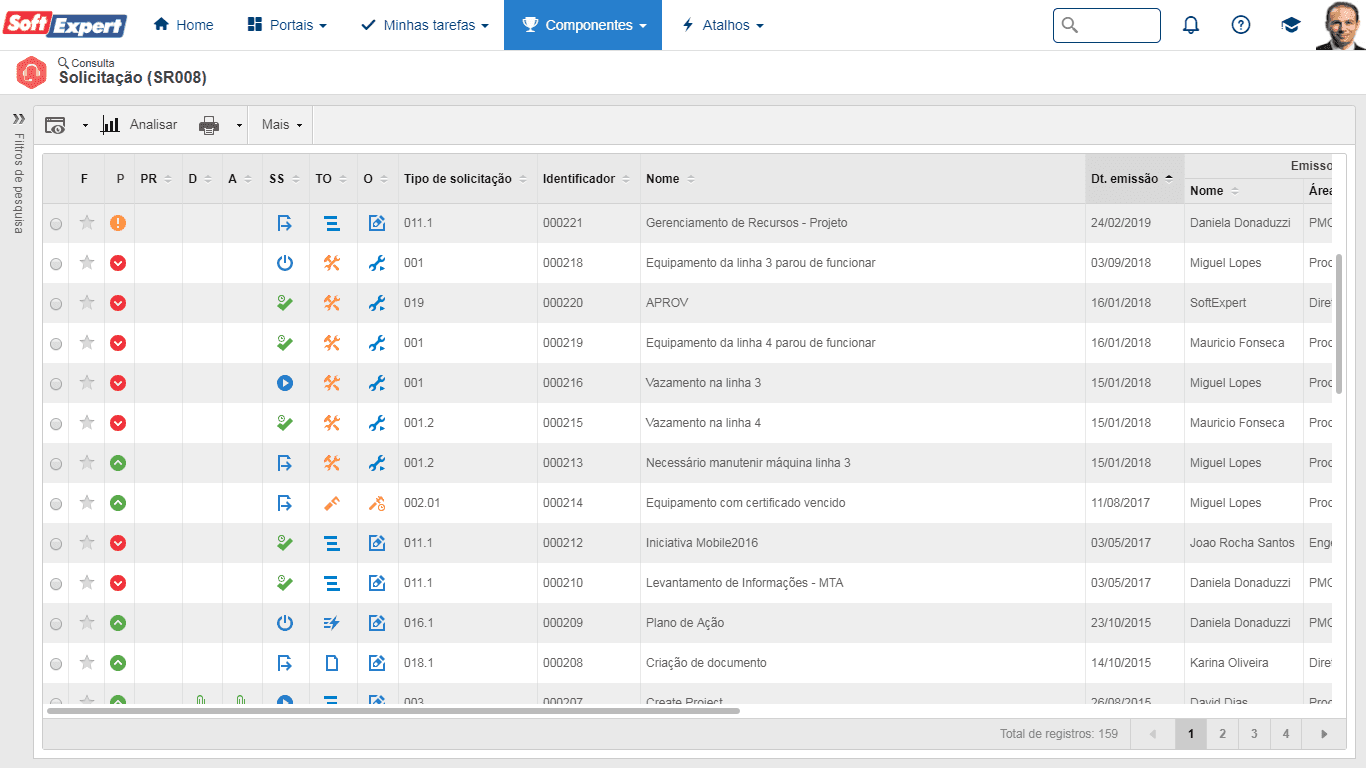Click the Analisar chart button
Screen dimensions: 1366x768
(139, 125)
